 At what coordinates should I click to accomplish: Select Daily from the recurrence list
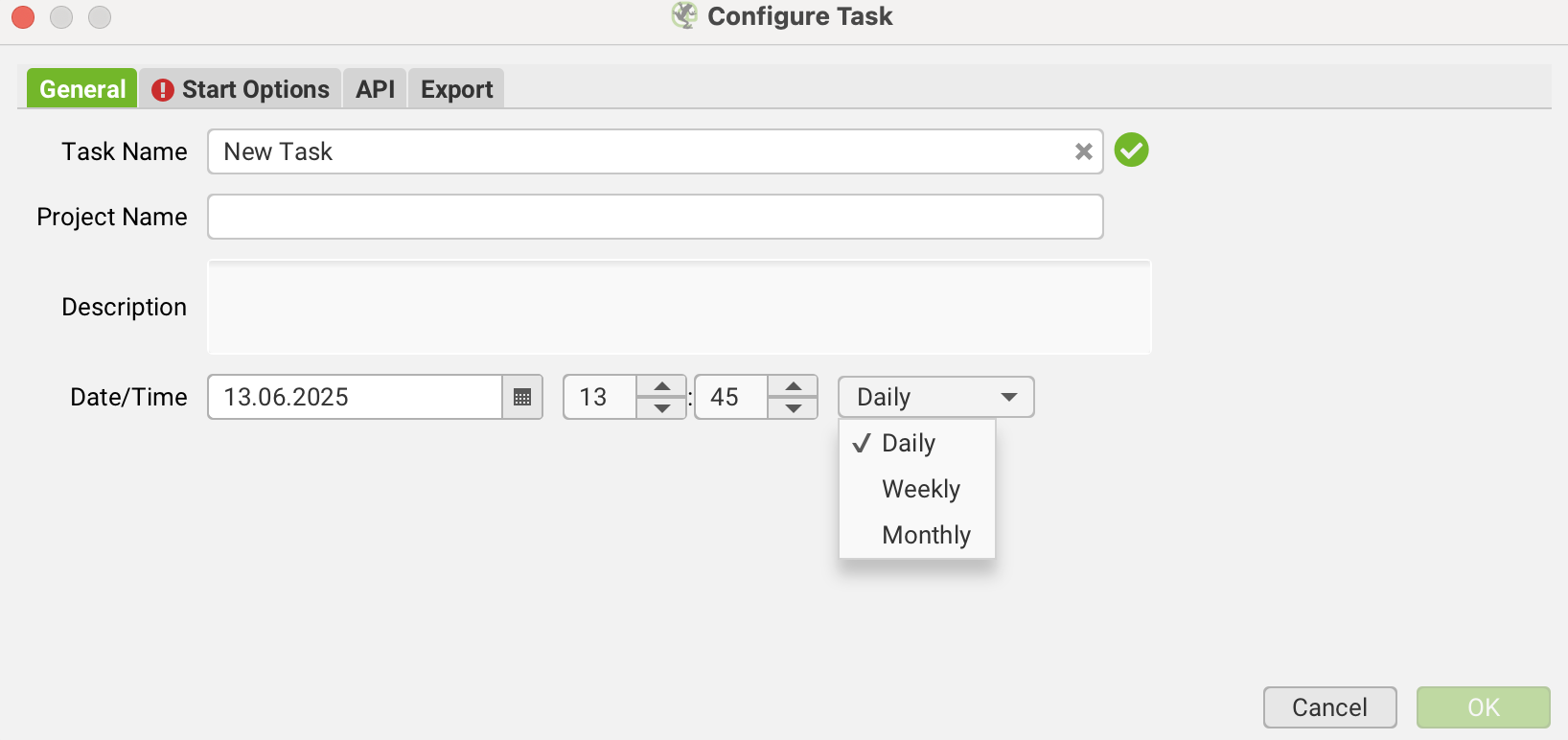(x=909, y=443)
